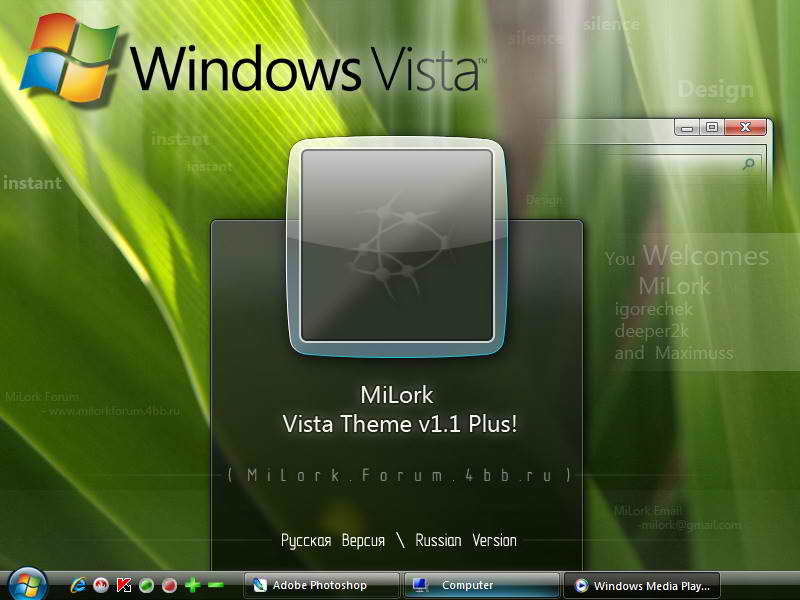Click the search field in preview window

(684, 164)
